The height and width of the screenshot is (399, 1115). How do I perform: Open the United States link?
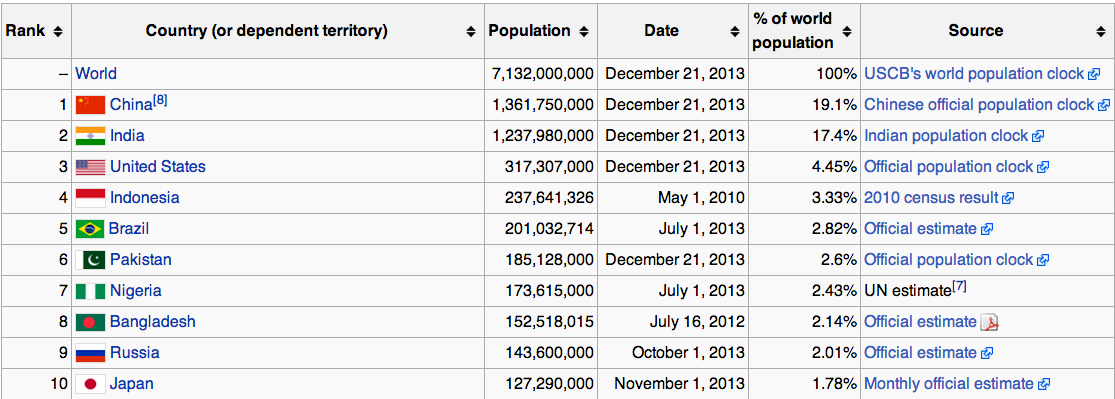pos(158,167)
